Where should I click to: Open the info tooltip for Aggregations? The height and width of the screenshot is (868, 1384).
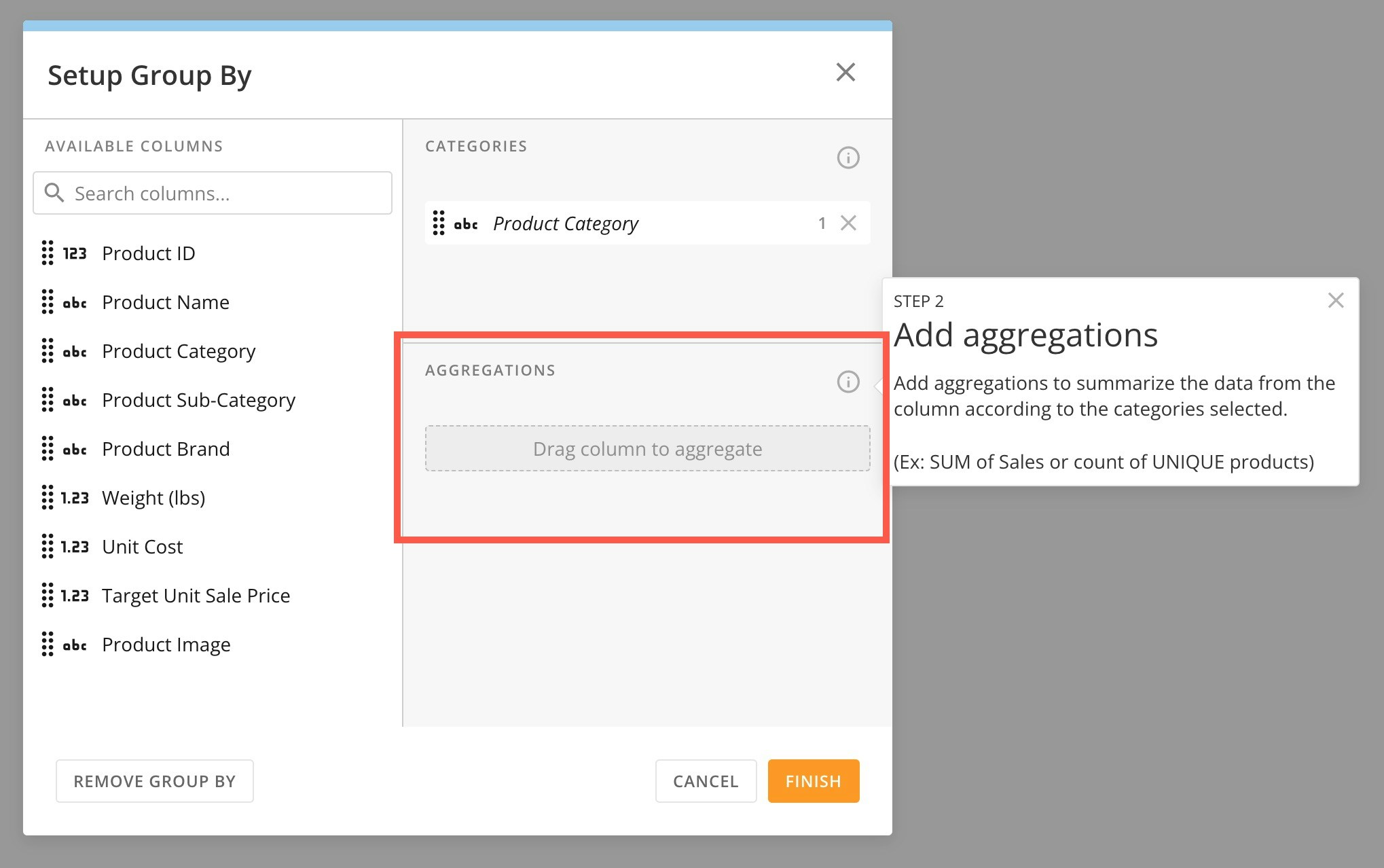pos(847,382)
